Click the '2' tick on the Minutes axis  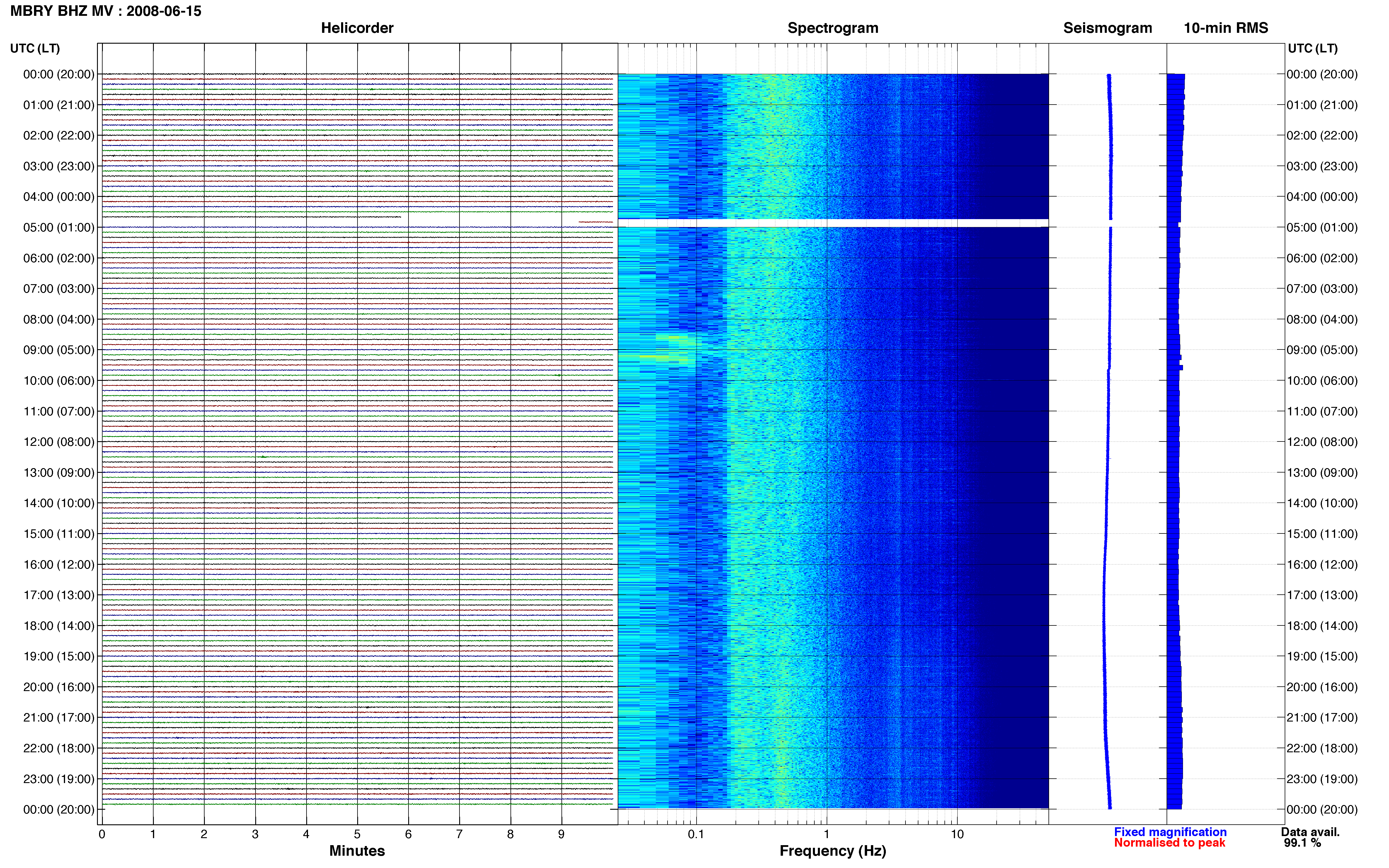(204, 834)
